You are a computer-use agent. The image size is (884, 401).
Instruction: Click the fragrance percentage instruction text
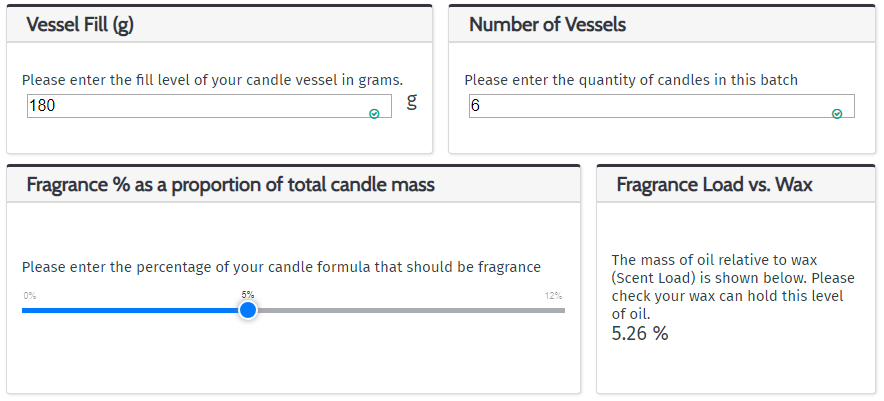(x=281, y=267)
